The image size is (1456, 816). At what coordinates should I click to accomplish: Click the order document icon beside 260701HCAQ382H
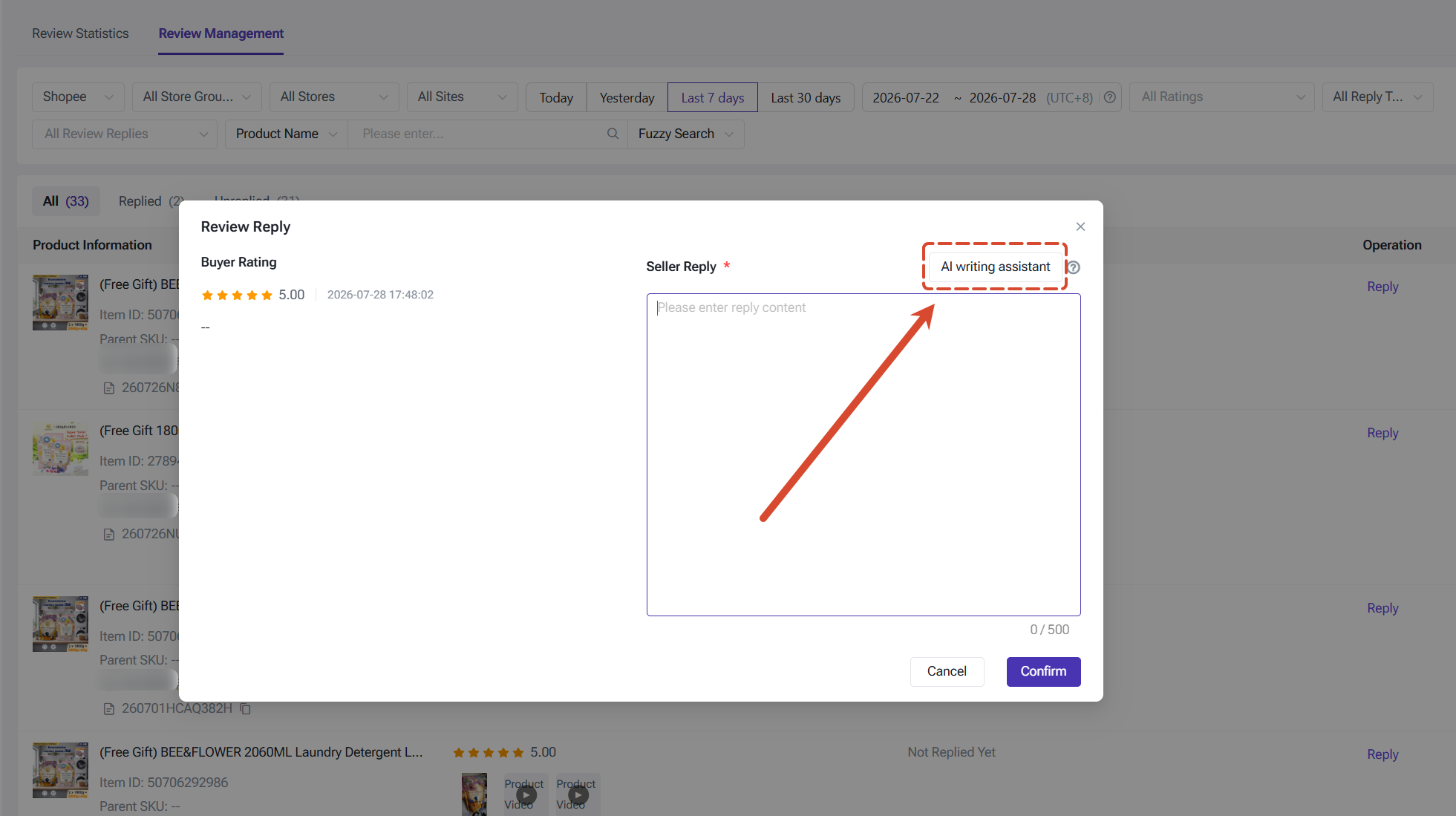point(109,709)
